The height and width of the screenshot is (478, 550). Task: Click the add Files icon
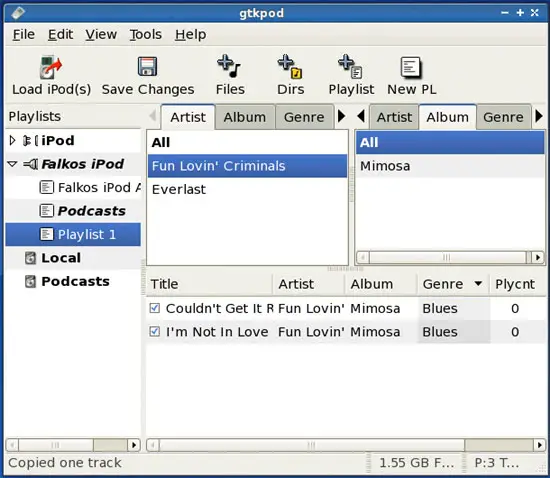(x=229, y=66)
